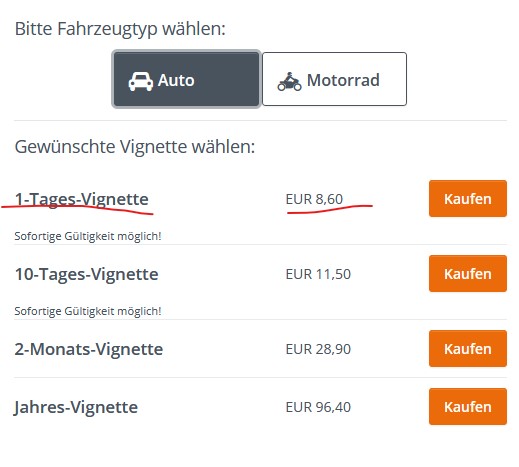This screenshot has width=519, height=467.
Task: Click the motorcycle icon in the Motorrad button
Action: [289, 81]
